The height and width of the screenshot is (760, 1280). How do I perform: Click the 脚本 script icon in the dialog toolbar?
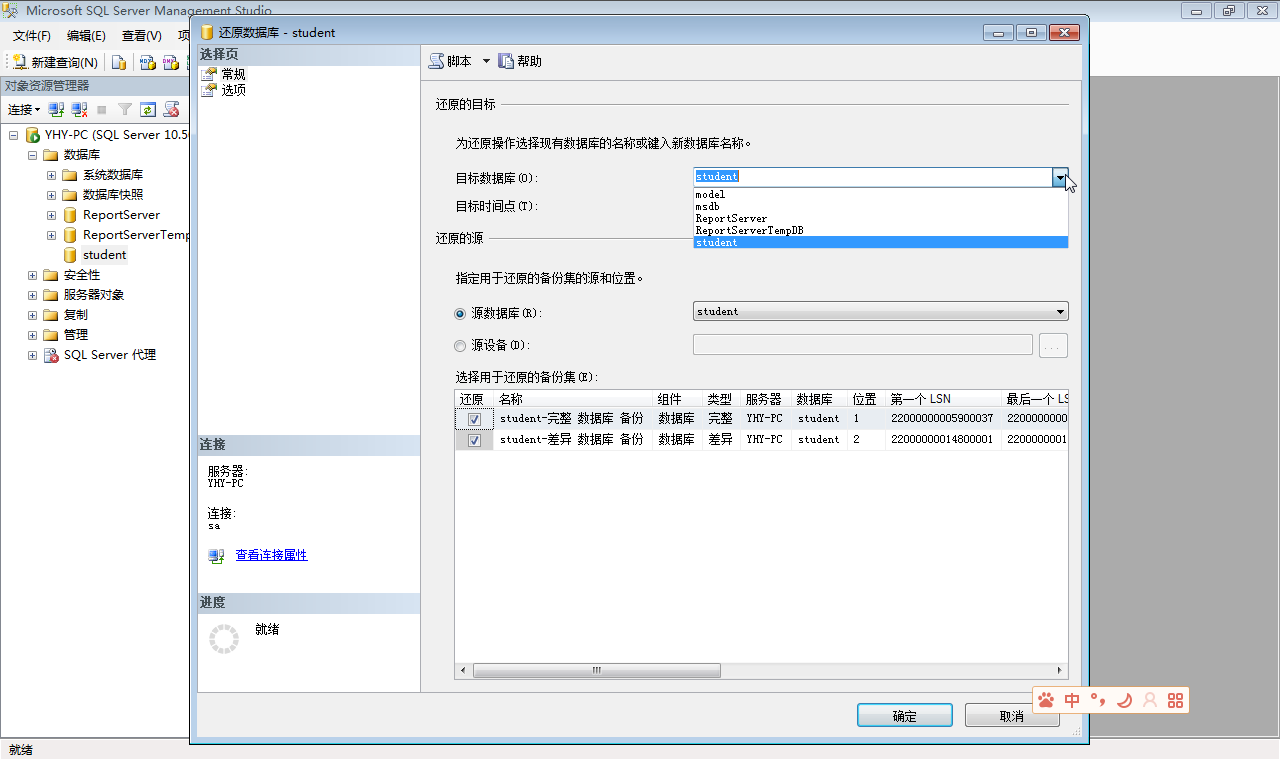(x=437, y=61)
